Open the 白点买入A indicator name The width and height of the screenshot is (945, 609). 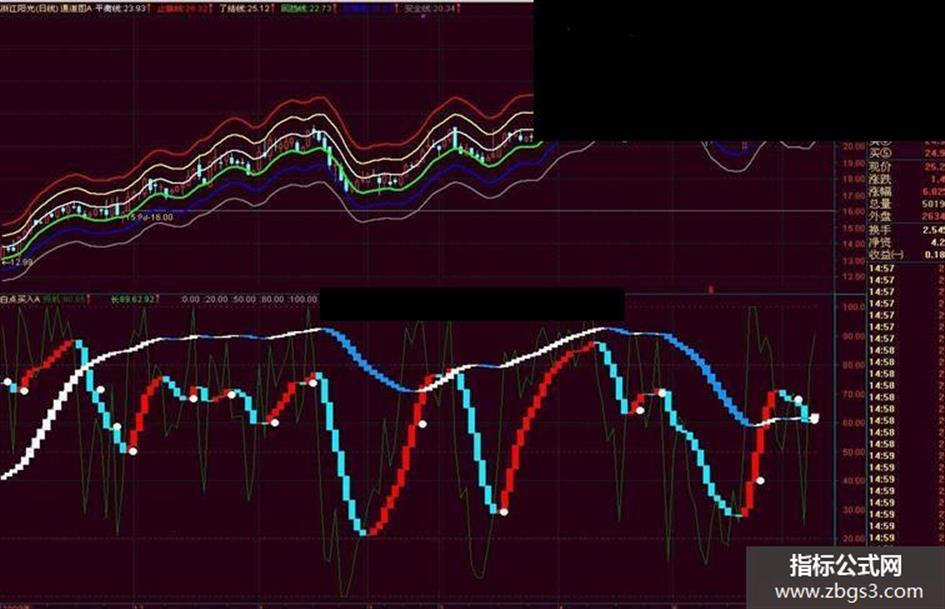[x=20, y=299]
